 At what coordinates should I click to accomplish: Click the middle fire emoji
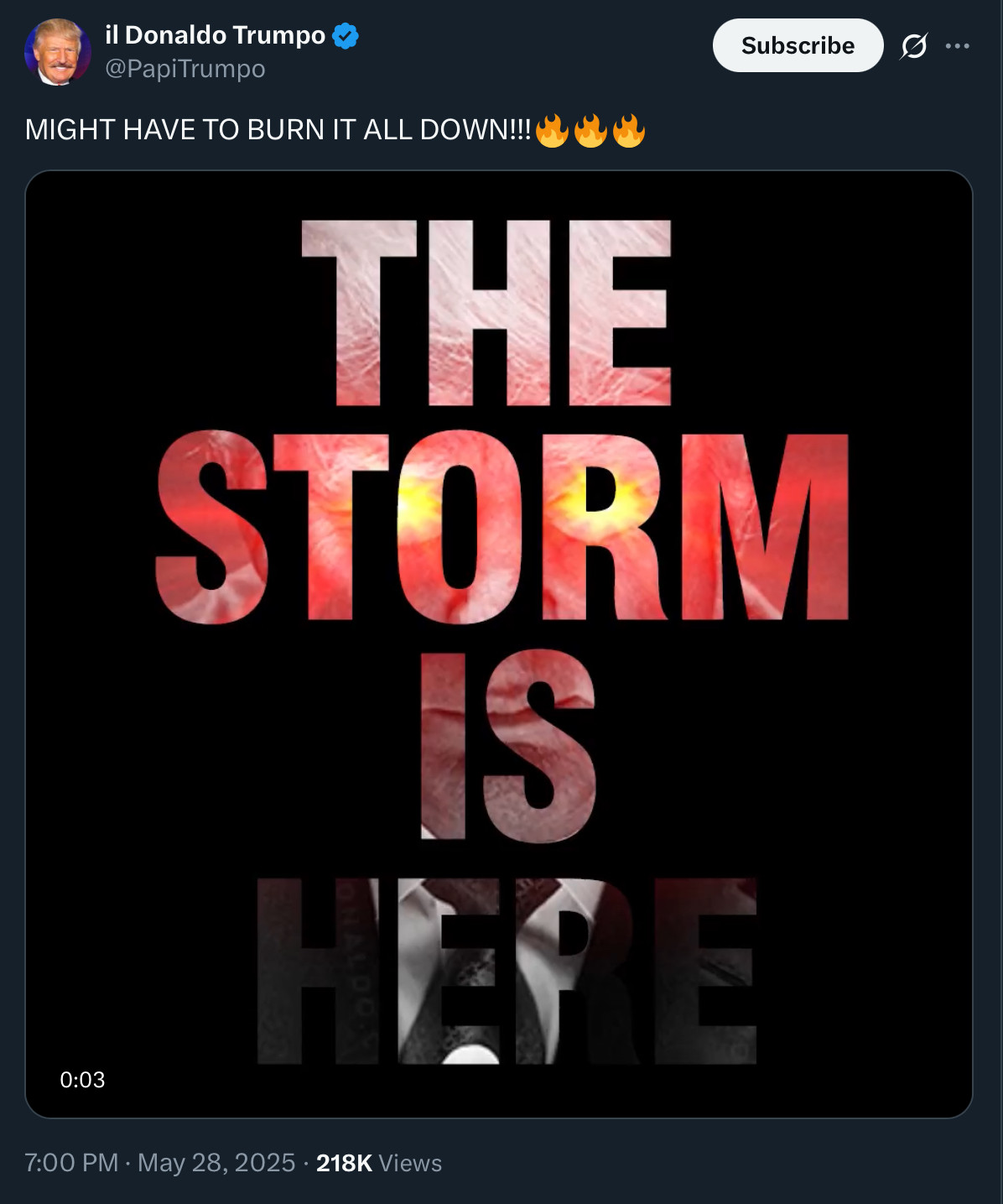pos(590,130)
